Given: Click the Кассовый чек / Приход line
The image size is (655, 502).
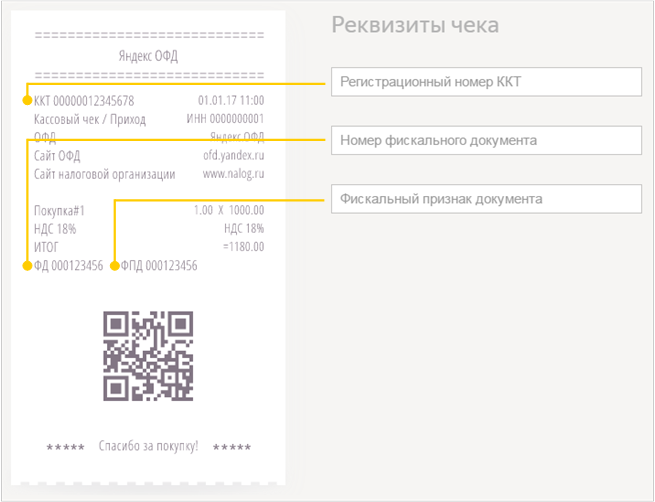Looking at the screenshot, I should tap(89, 119).
